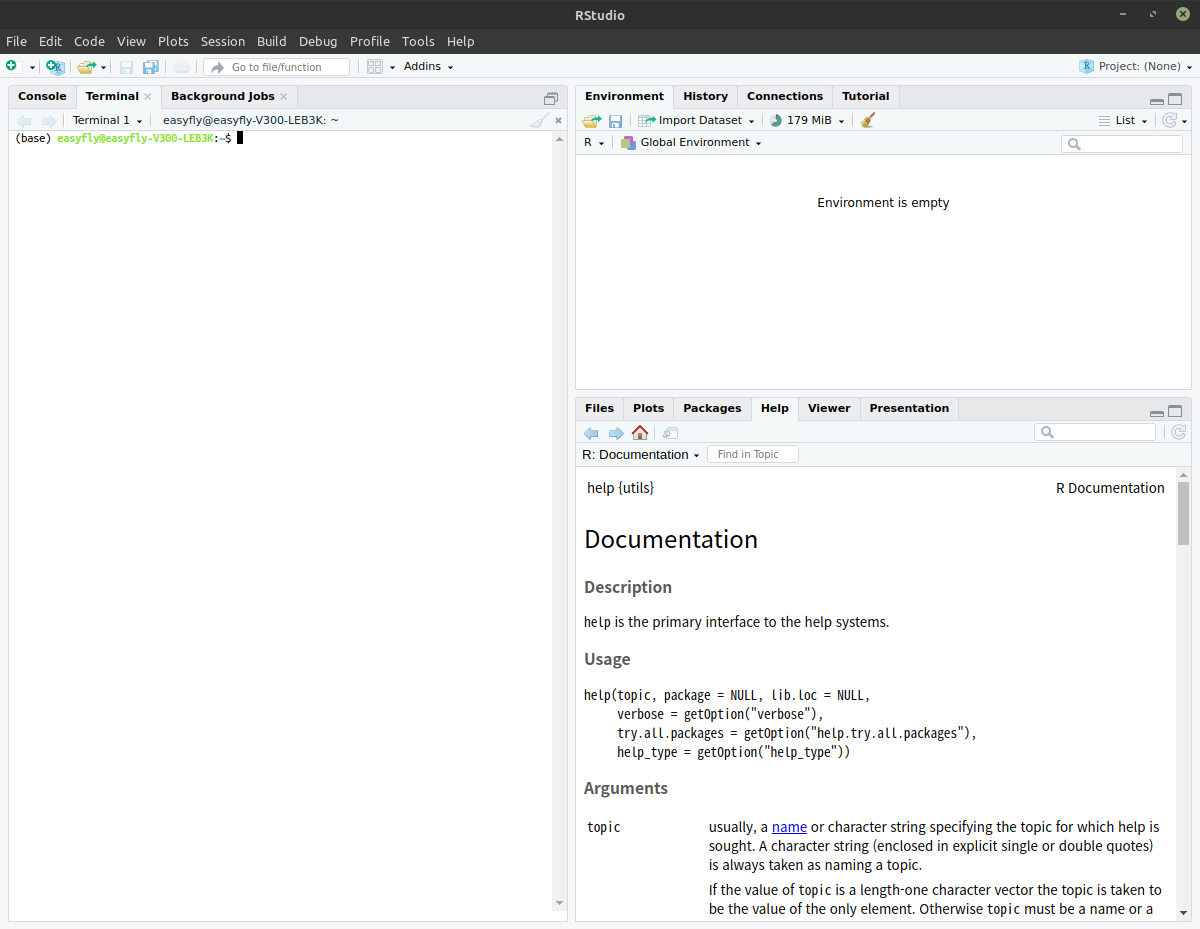1200x929 pixels.
Task: Click the Create a project icon
Action: click(55, 67)
